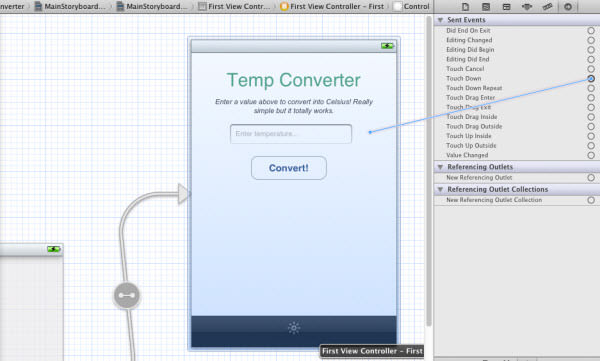Collapse the Referencing Outlets section

(440, 167)
